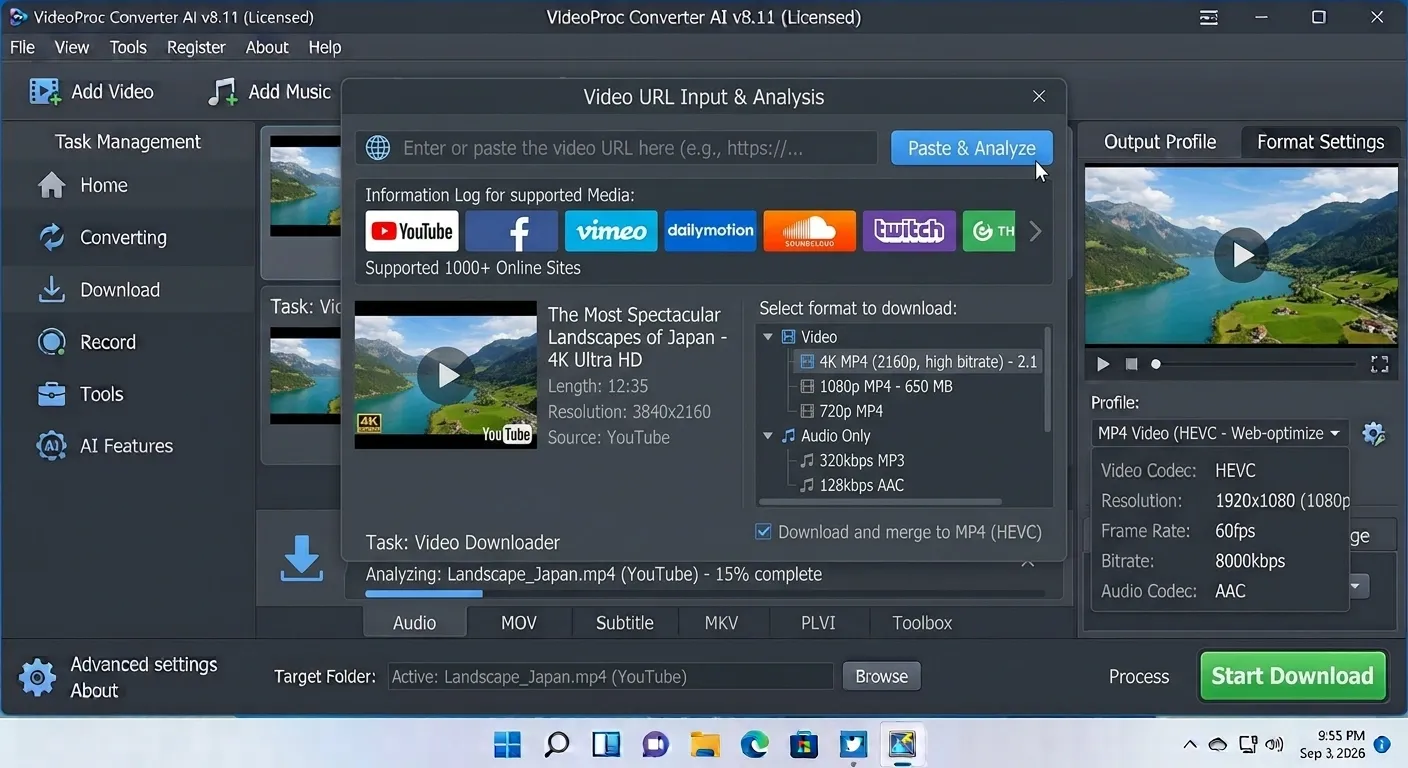Play the Japan landscapes video thumbnail
Screen dimensions: 1408x768
tap(445, 375)
